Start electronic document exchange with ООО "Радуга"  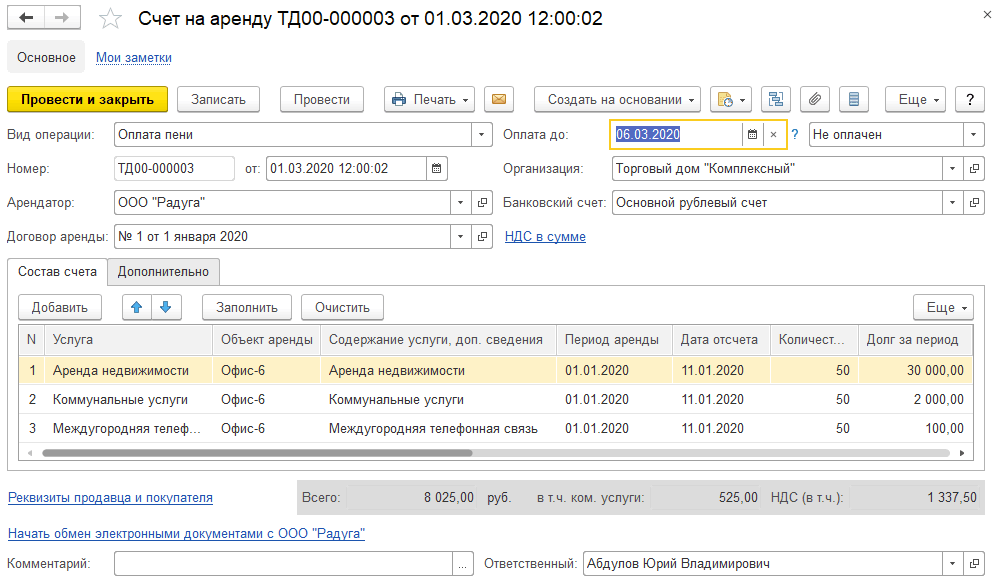point(186,534)
